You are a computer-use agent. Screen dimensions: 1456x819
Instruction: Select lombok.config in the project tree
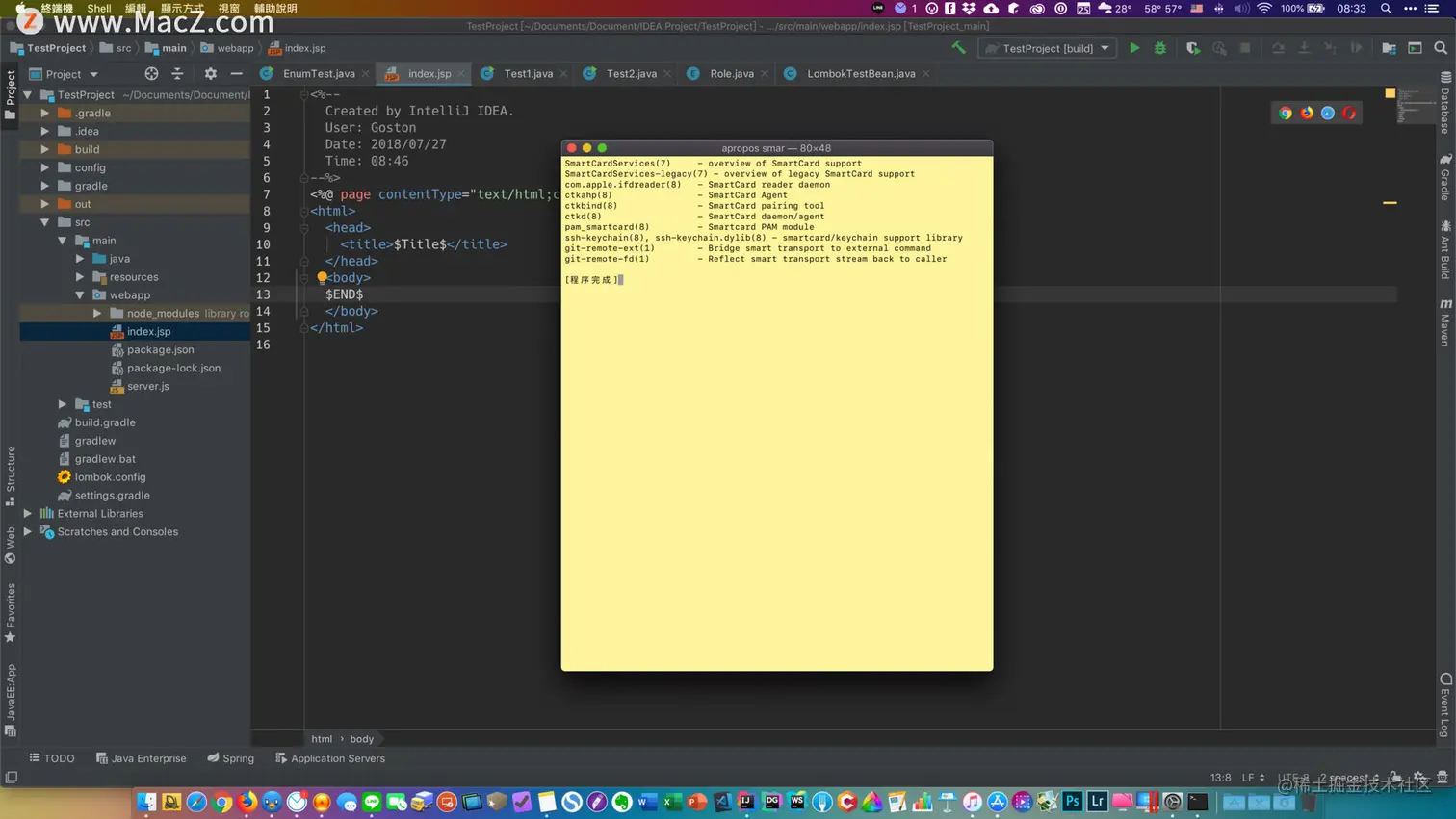[x=111, y=477]
